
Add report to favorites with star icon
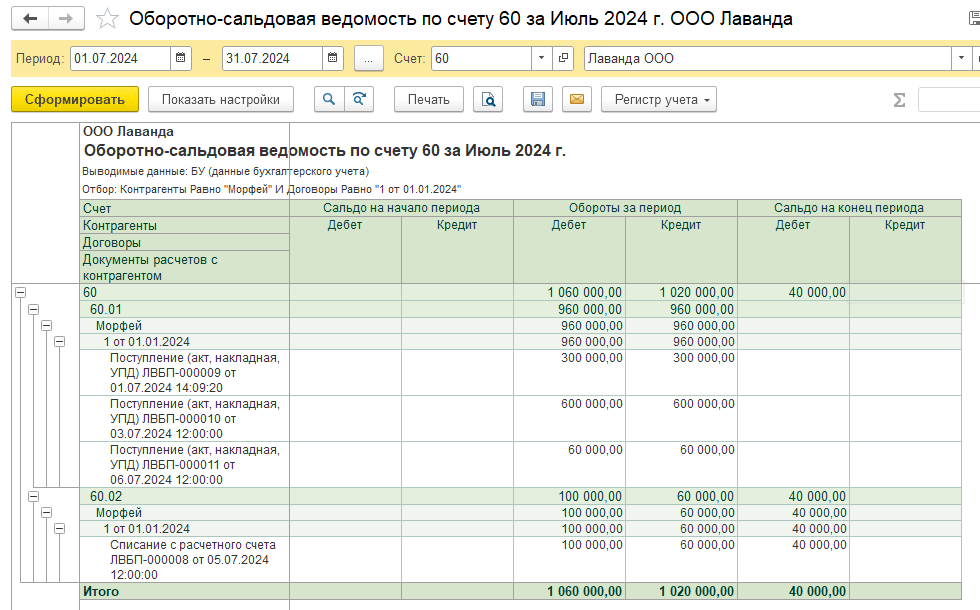tap(107, 19)
